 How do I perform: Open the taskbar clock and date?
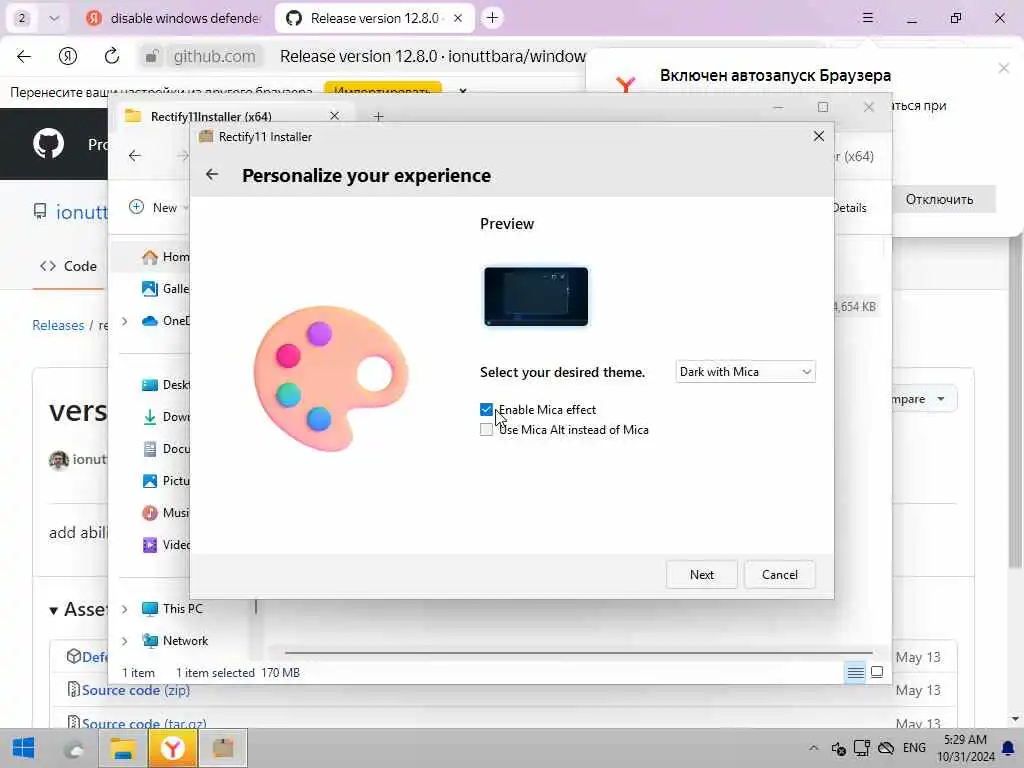tap(965, 748)
